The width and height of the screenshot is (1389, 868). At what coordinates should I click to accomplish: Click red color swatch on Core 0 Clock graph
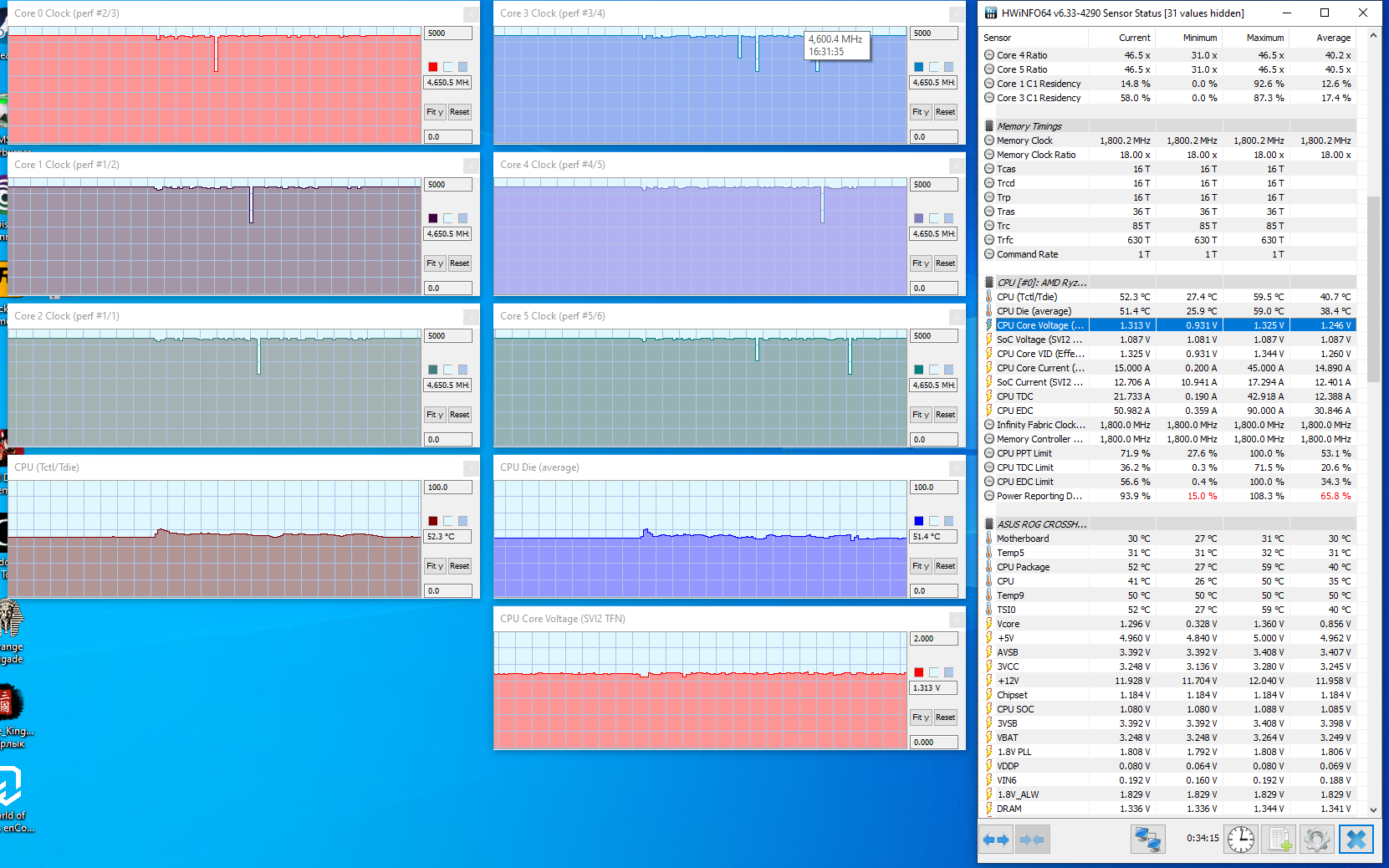(433, 67)
